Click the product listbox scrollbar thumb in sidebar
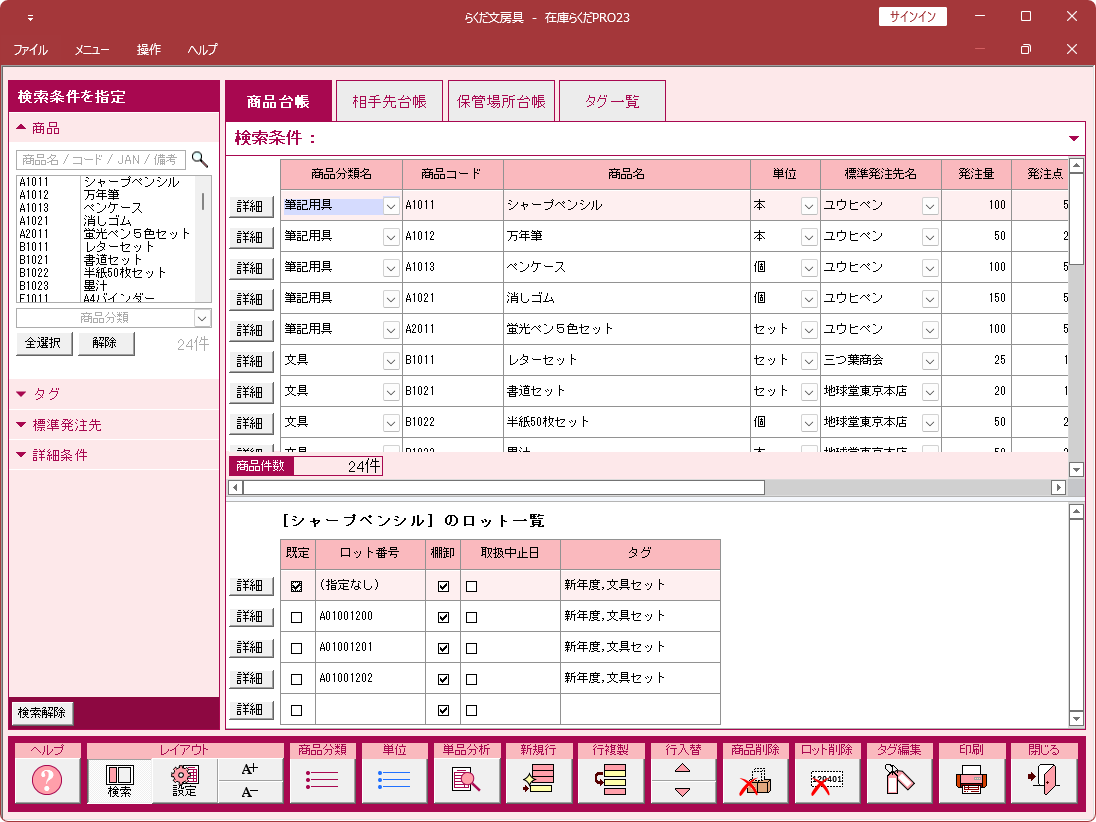Screen dimensions: 1096x822 [x=203, y=201]
